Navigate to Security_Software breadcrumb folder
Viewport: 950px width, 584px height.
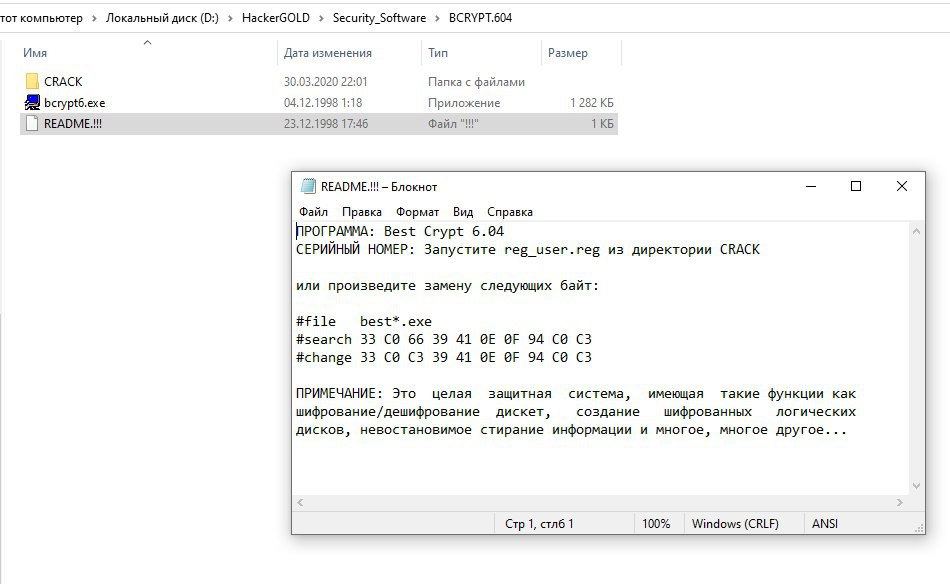pos(379,18)
